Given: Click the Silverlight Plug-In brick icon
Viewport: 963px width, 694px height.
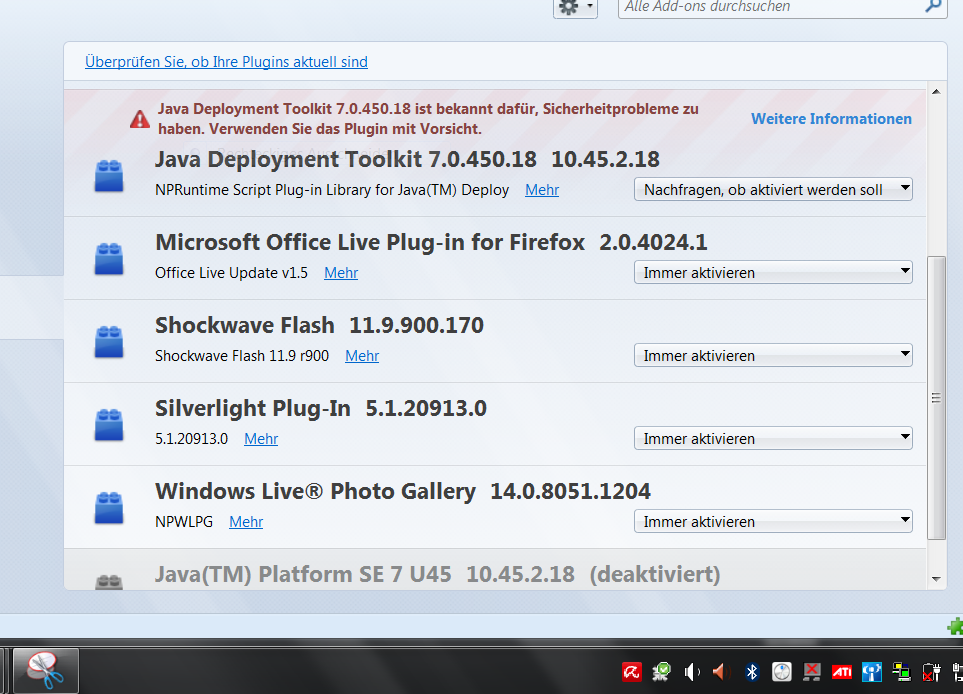Looking at the screenshot, I should pos(109,424).
